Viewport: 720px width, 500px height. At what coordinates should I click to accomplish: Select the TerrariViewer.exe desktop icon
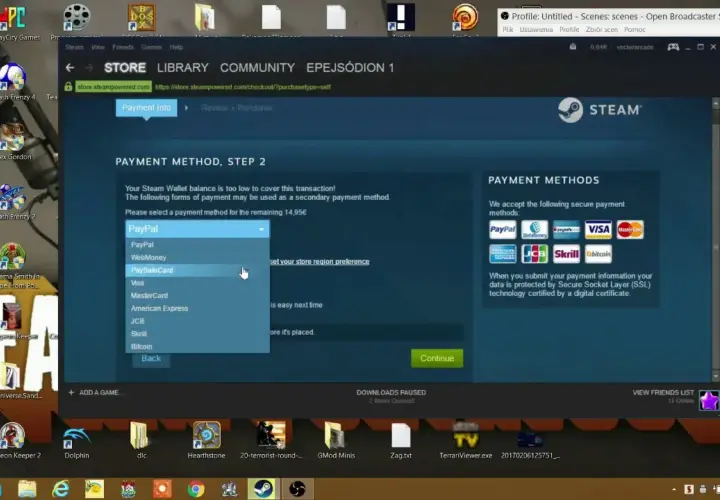coord(466,440)
